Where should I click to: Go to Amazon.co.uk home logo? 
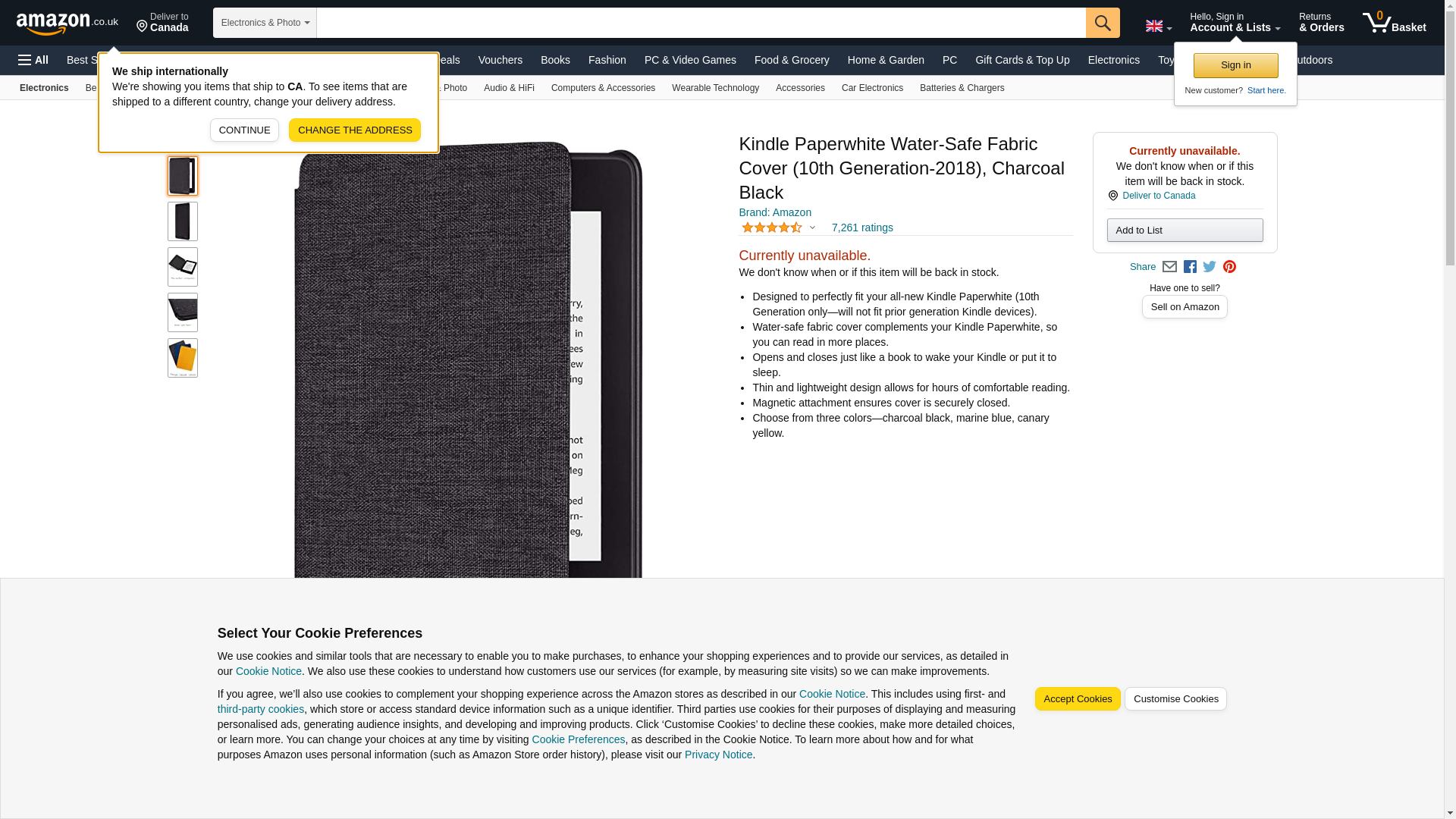click(67, 23)
